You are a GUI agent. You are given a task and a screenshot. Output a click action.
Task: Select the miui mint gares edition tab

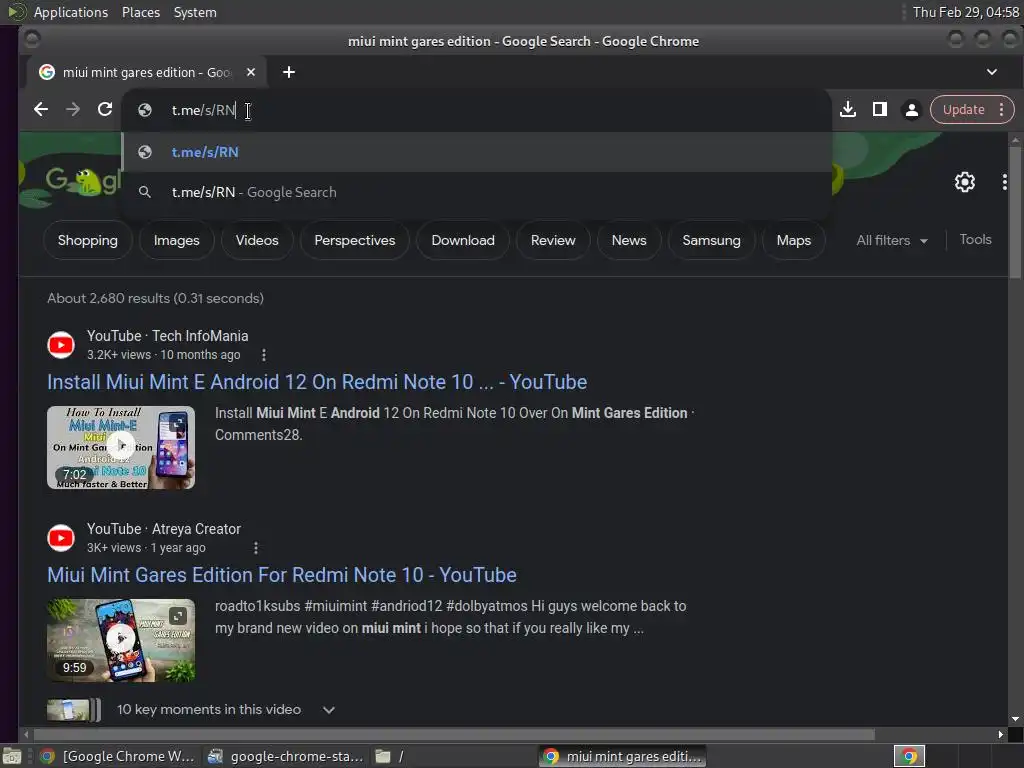tap(146, 72)
